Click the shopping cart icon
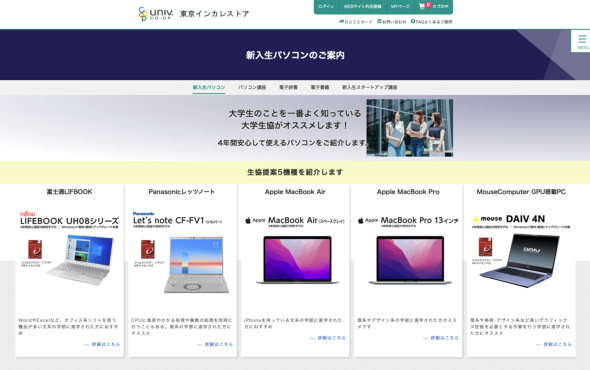 pyautogui.click(x=422, y=6)
